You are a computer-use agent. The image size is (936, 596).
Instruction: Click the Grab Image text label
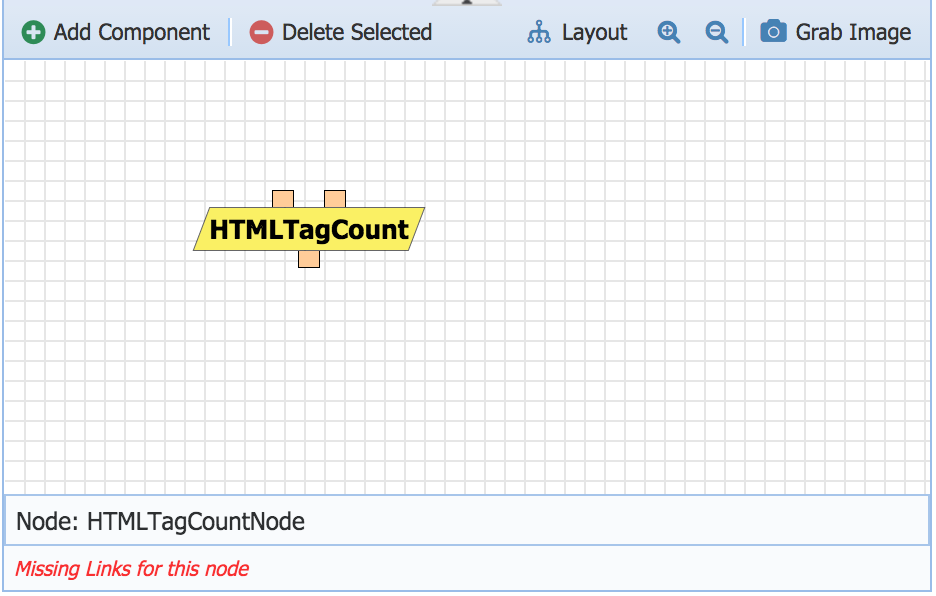pyautogui.click(x=853, y=32)
